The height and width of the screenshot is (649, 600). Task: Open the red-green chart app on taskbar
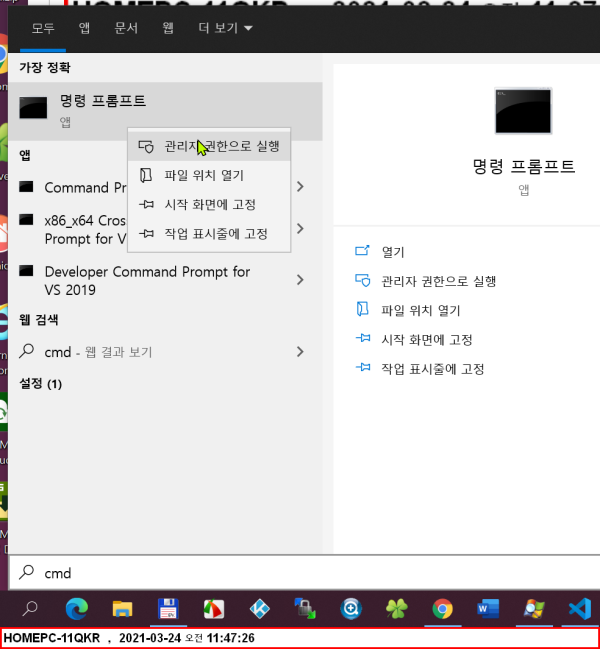click(214, 609)
